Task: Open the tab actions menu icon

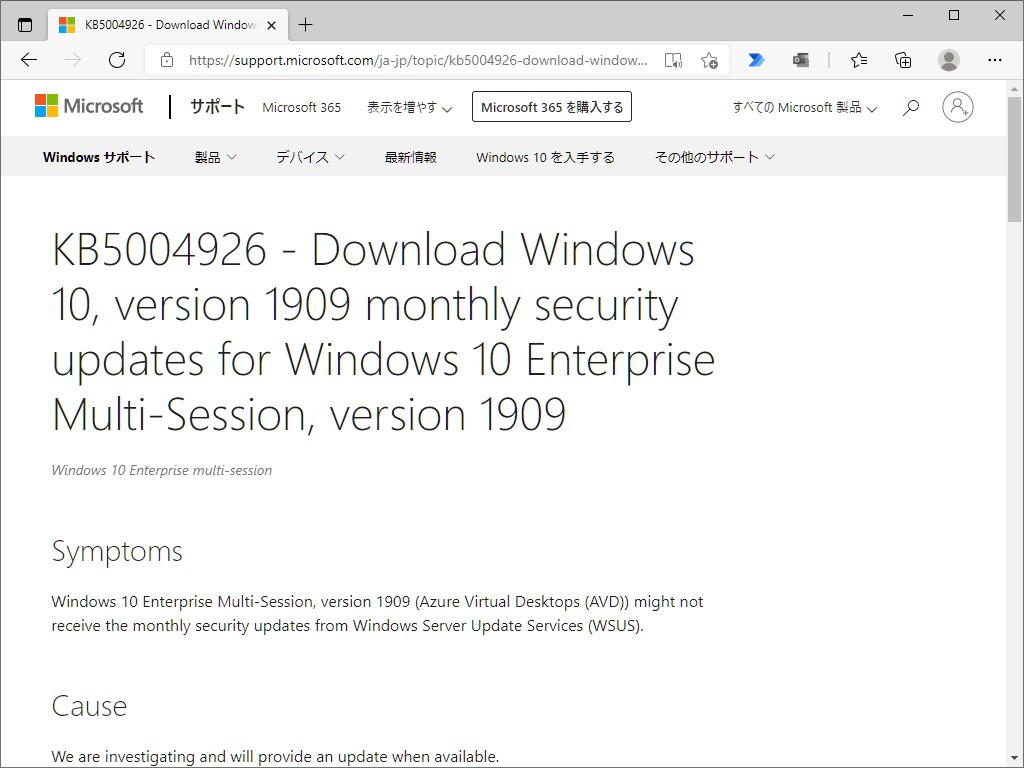Action: (25, 25)
